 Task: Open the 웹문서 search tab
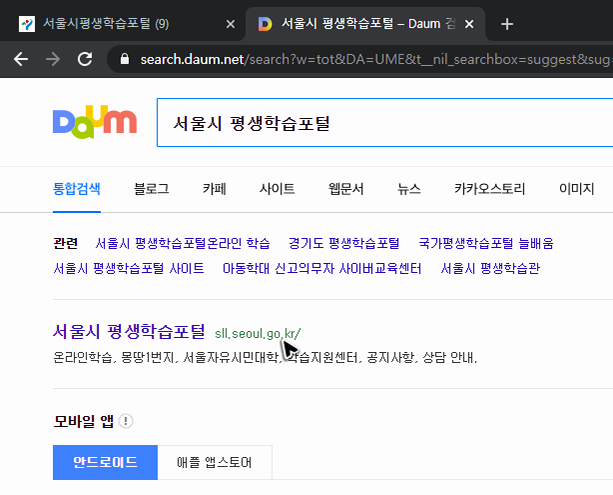(x=346, y=189)
